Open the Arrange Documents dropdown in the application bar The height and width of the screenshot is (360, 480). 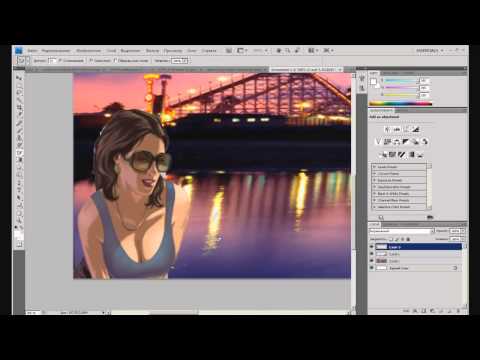(x=312, y=51)
